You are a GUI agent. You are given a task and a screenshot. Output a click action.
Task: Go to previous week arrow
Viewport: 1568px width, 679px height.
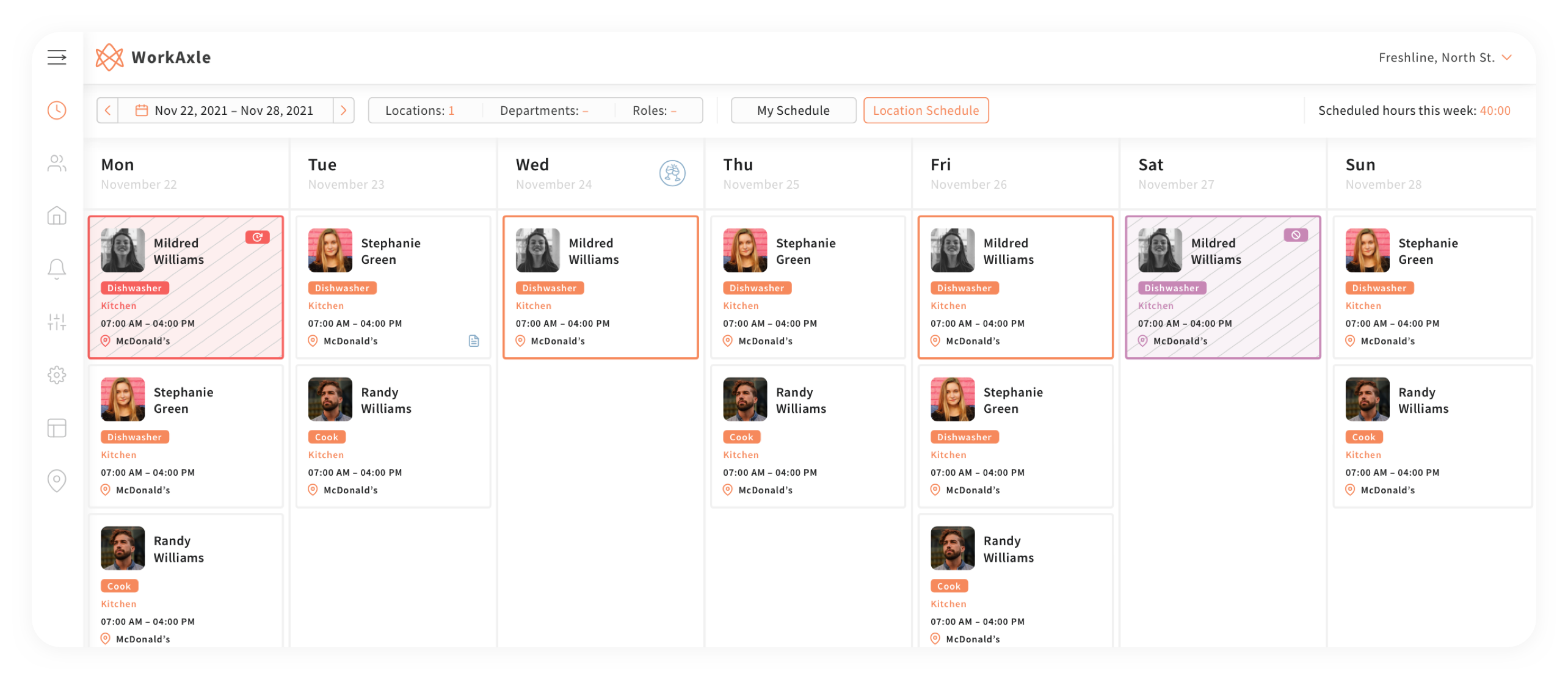click(x=107, y=111)
